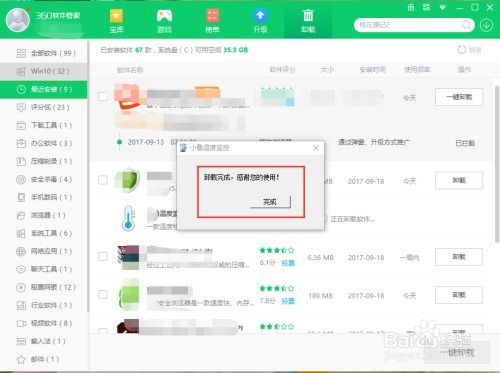Click 投票 link beside 7.8分 rating

click(288, 301)
